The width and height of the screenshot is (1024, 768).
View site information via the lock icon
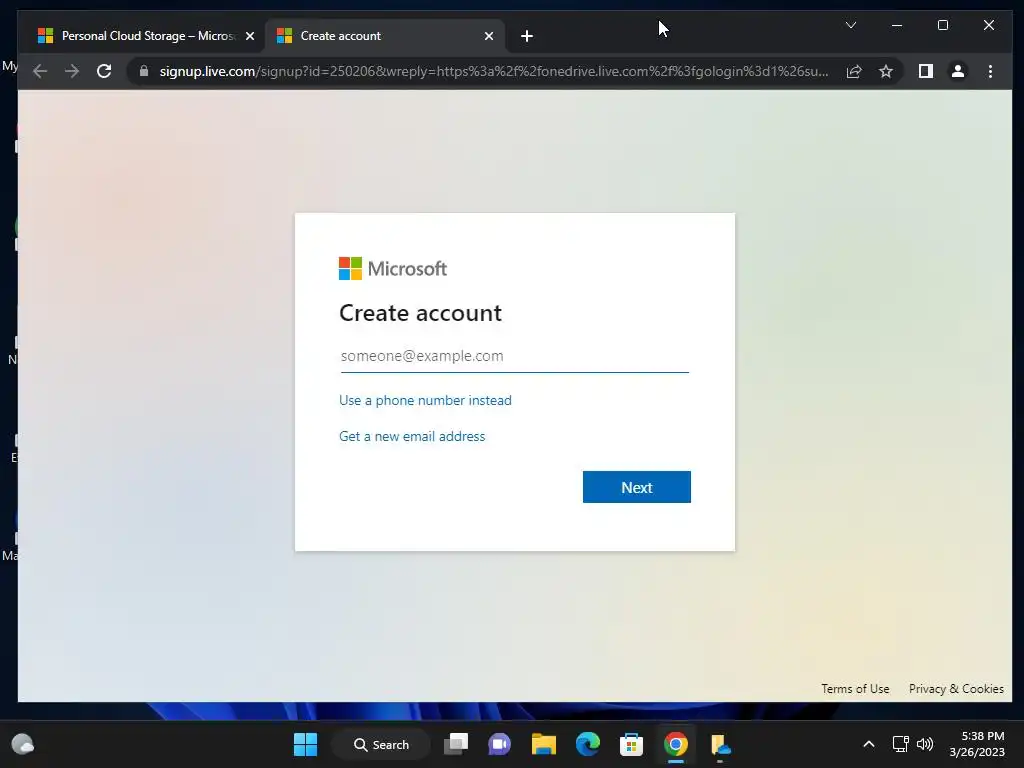tap(144, 71)
